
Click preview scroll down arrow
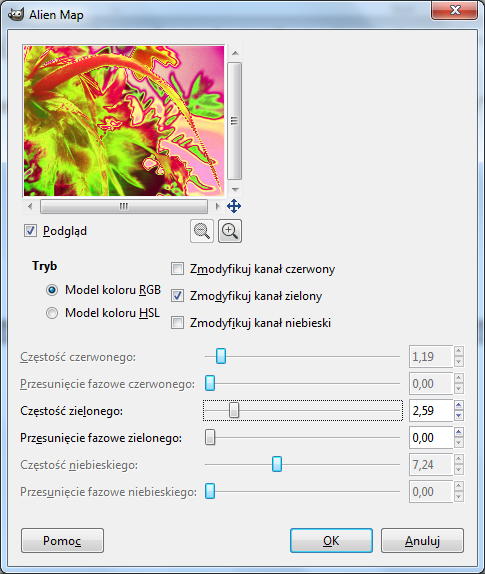[235, 190]
